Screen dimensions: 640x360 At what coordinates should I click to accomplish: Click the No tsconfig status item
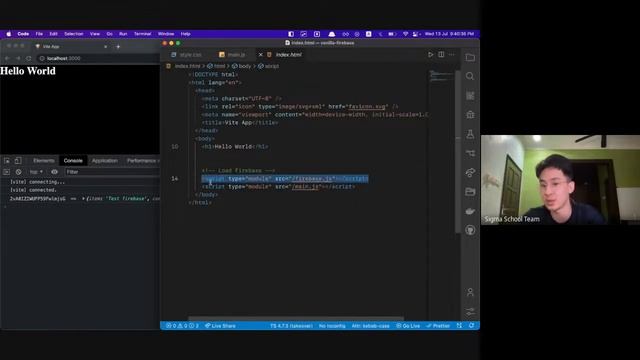pyautogui.click(x=332, y=326)
